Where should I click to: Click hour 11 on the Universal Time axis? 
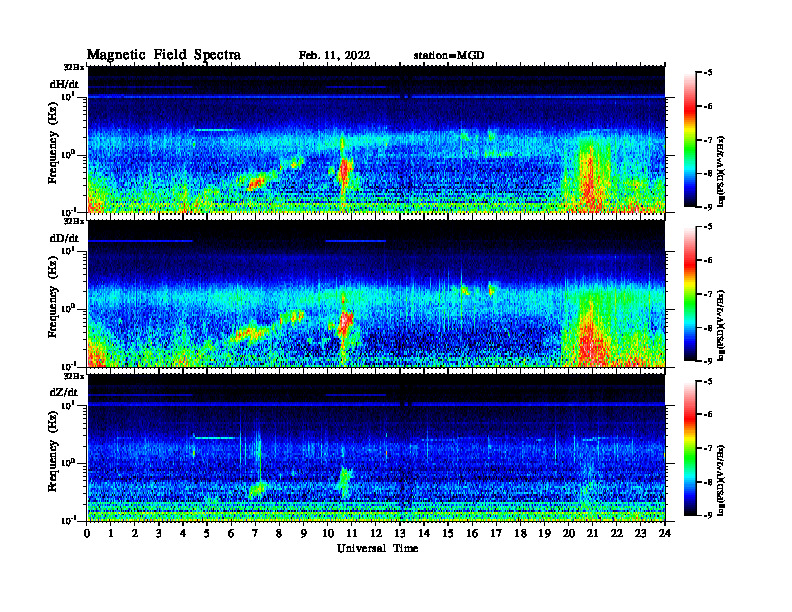tap(352, 533)
